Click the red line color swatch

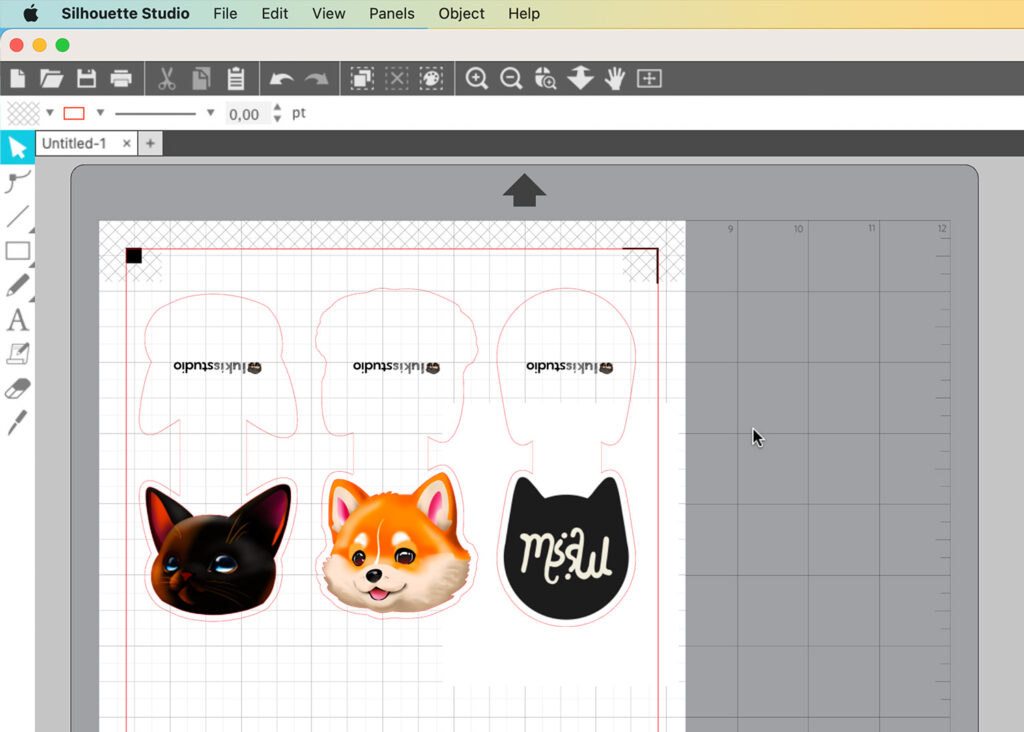(x=74, y=113)
